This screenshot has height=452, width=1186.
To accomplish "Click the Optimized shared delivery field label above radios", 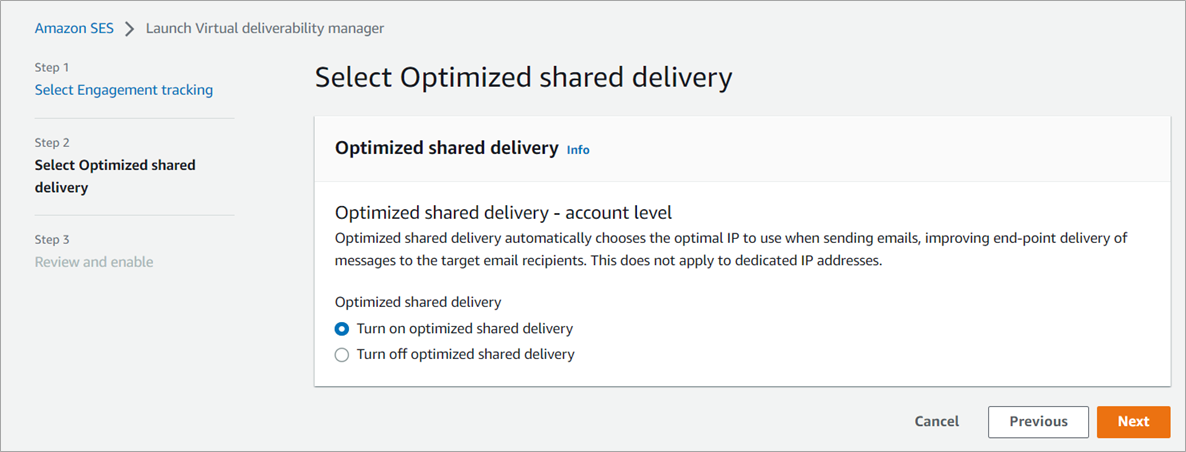I will click(x=418, y=301).
